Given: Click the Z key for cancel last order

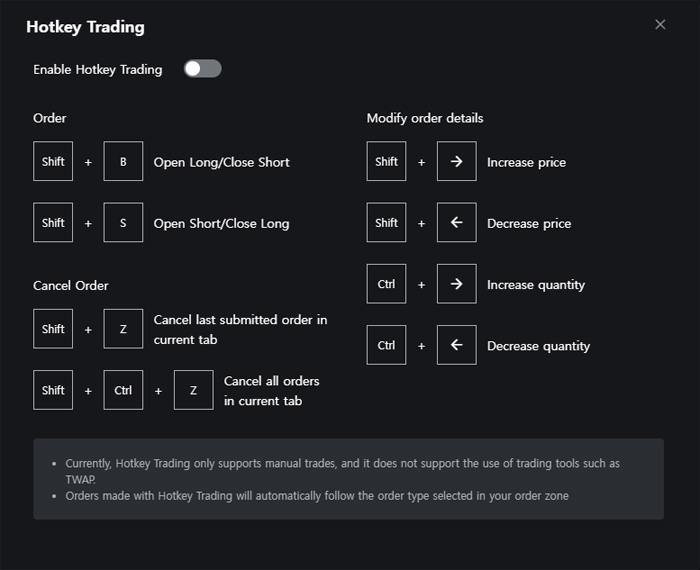Looking at the screenshot, I should pyautogui.click(x=123, y=329).
